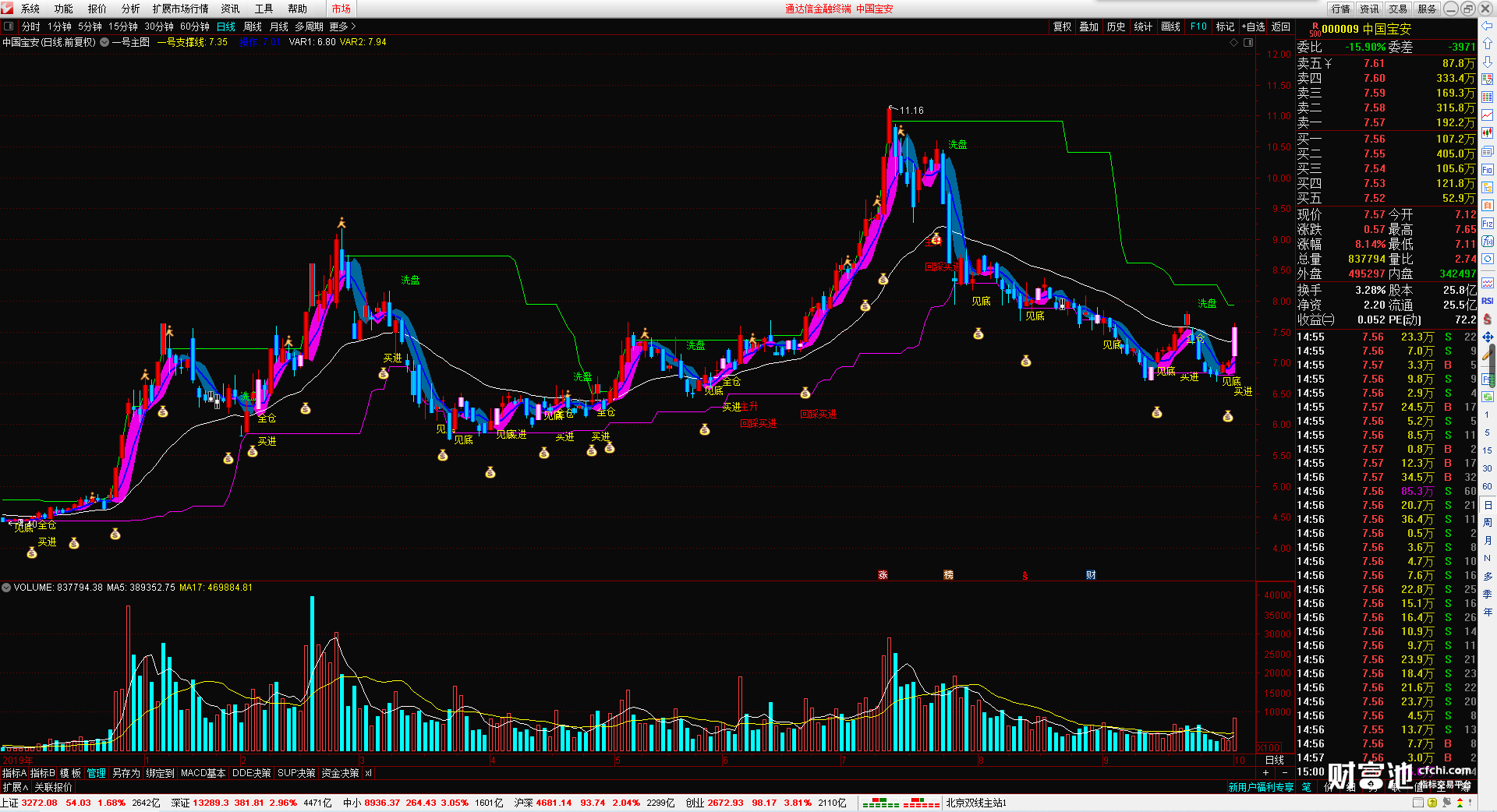This screenshot has width=1497, height=812.
Task: Open the 统计 statistics dropdown
Action: (x=1143, y=26)
